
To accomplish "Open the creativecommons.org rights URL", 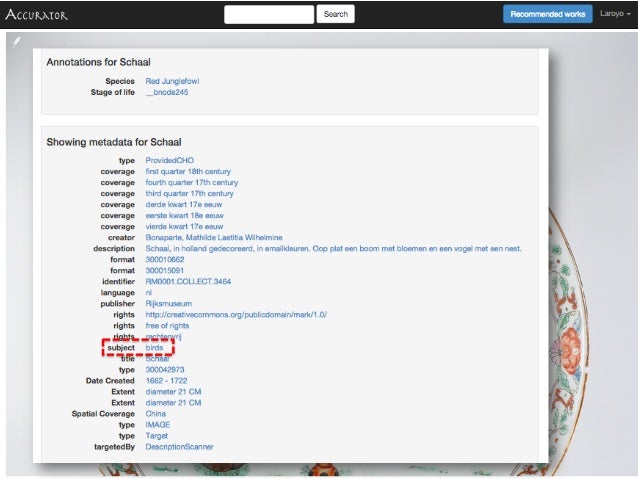I will [x=236, y=315].
